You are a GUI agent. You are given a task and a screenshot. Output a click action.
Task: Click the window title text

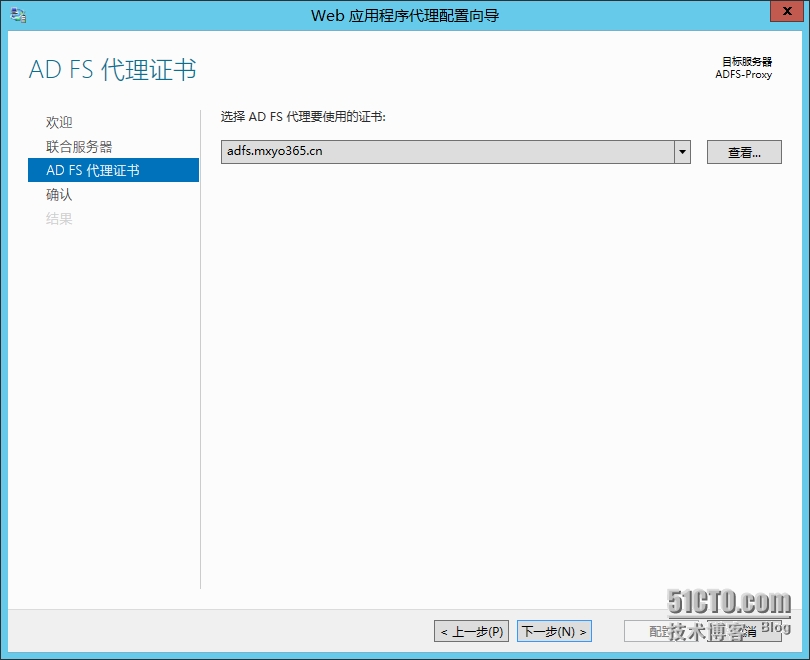point(404,15)
